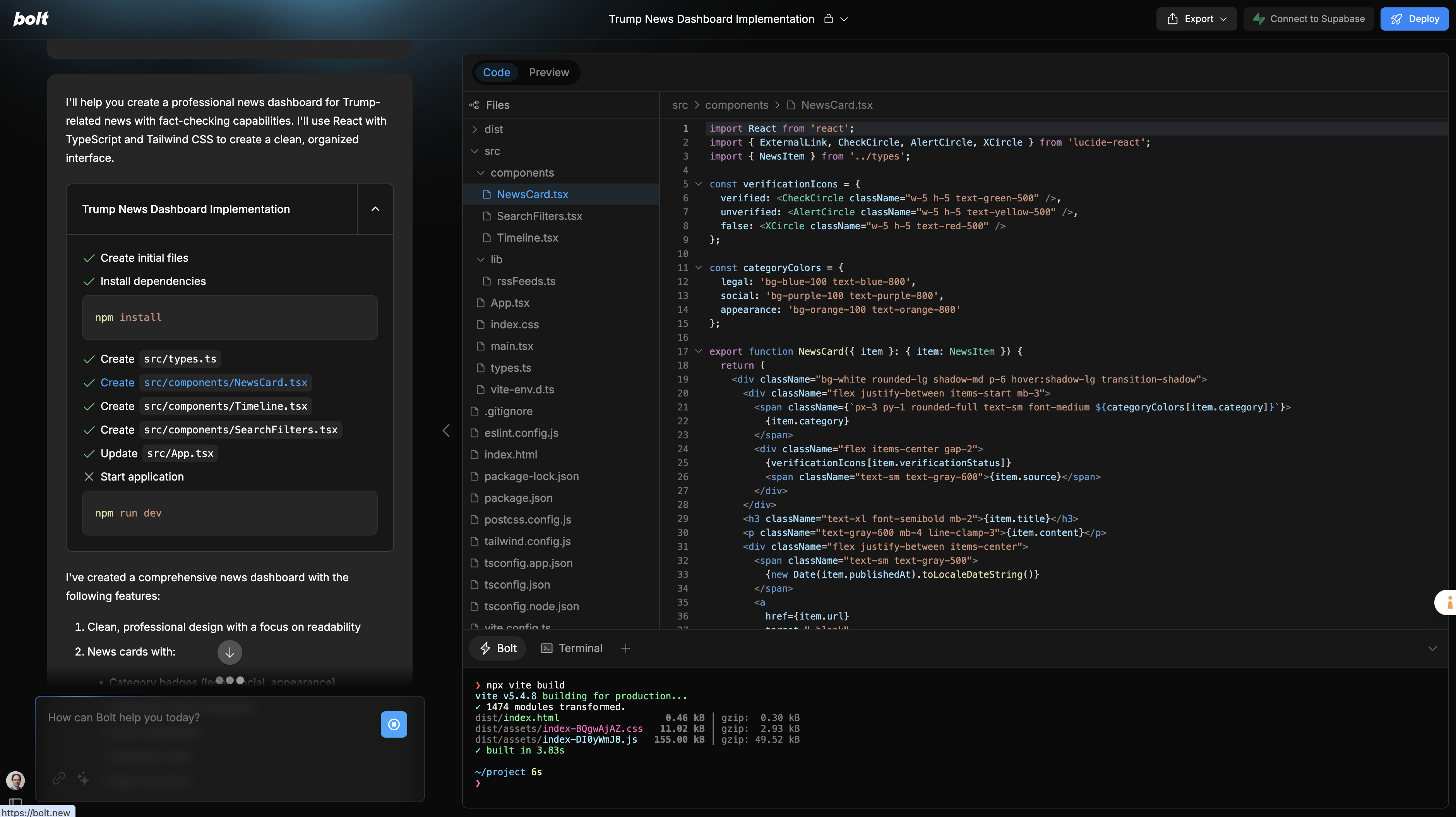The width and height of the screenshot is (1456, 817).
Task: Click the src/components/NewsCard.tsx step link
Action: tap(226, 383)
